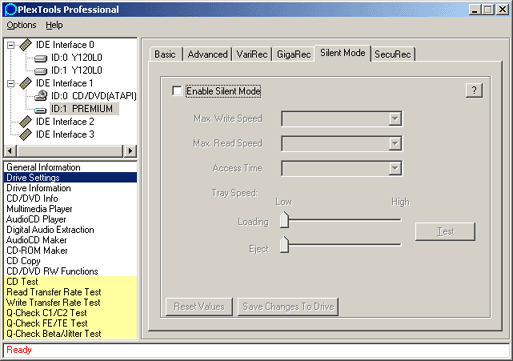The width and height of the screenshot is (513, 361).
Task: Switch to the GigaRec tab
Action: tap(294, 54)
